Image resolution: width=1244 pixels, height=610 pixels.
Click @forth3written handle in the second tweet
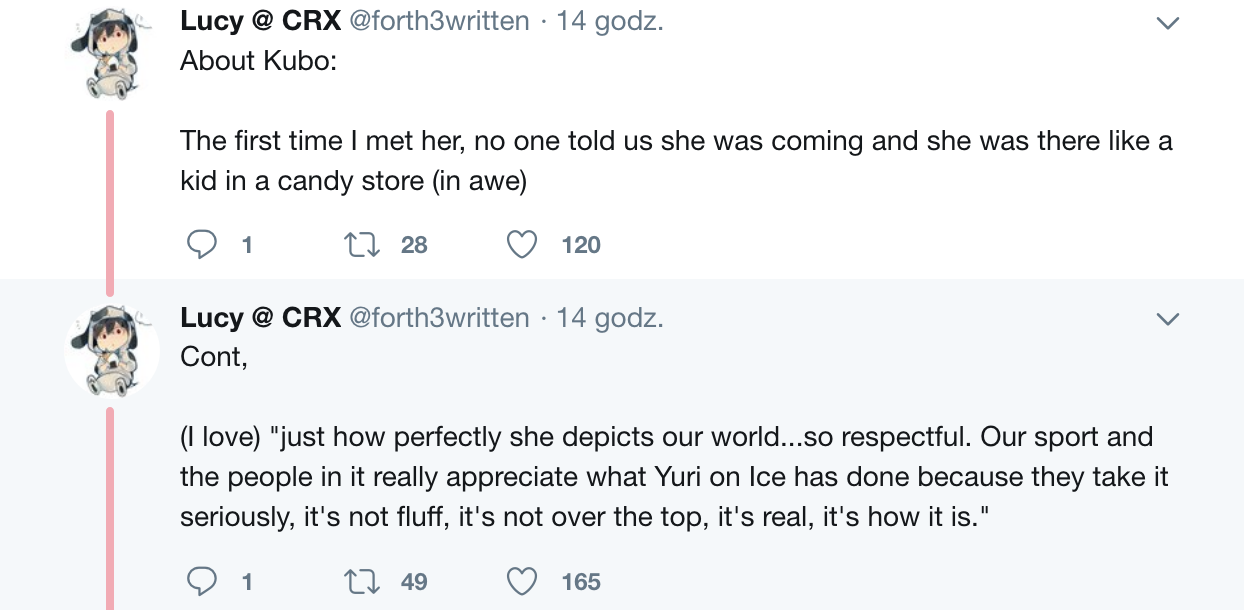438,318
